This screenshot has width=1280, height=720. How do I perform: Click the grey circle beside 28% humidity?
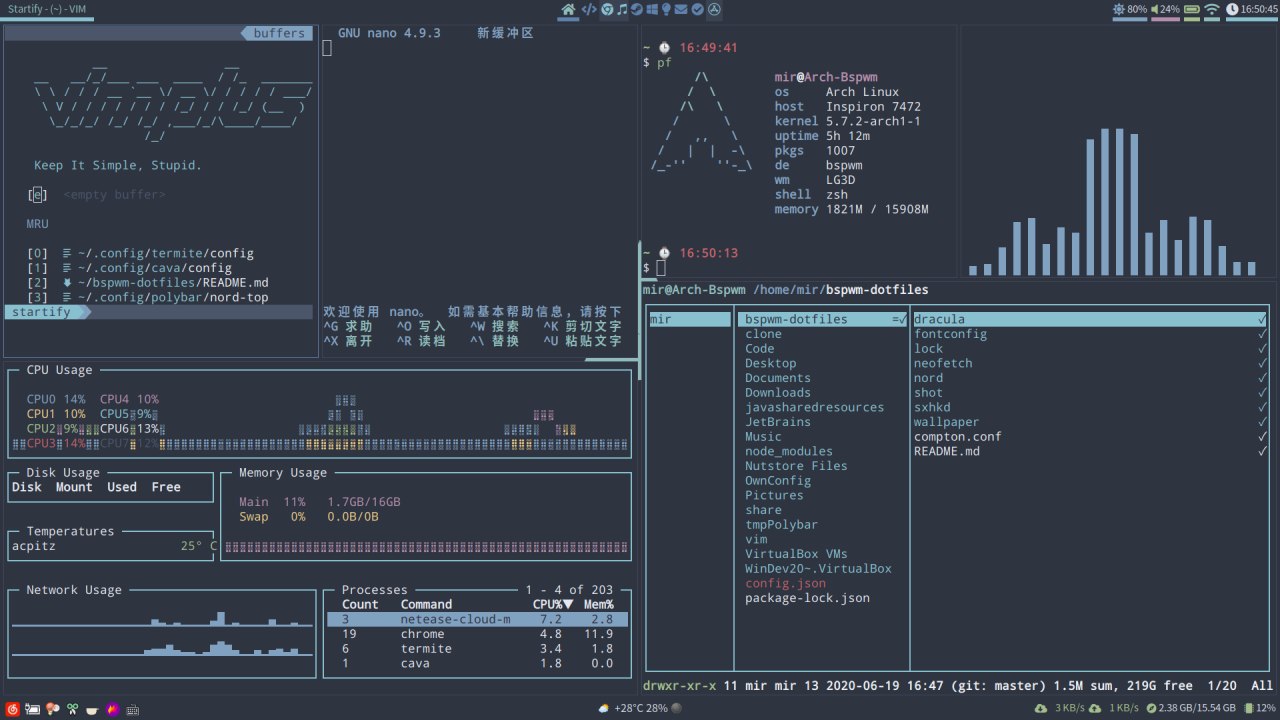coord(677,709)
